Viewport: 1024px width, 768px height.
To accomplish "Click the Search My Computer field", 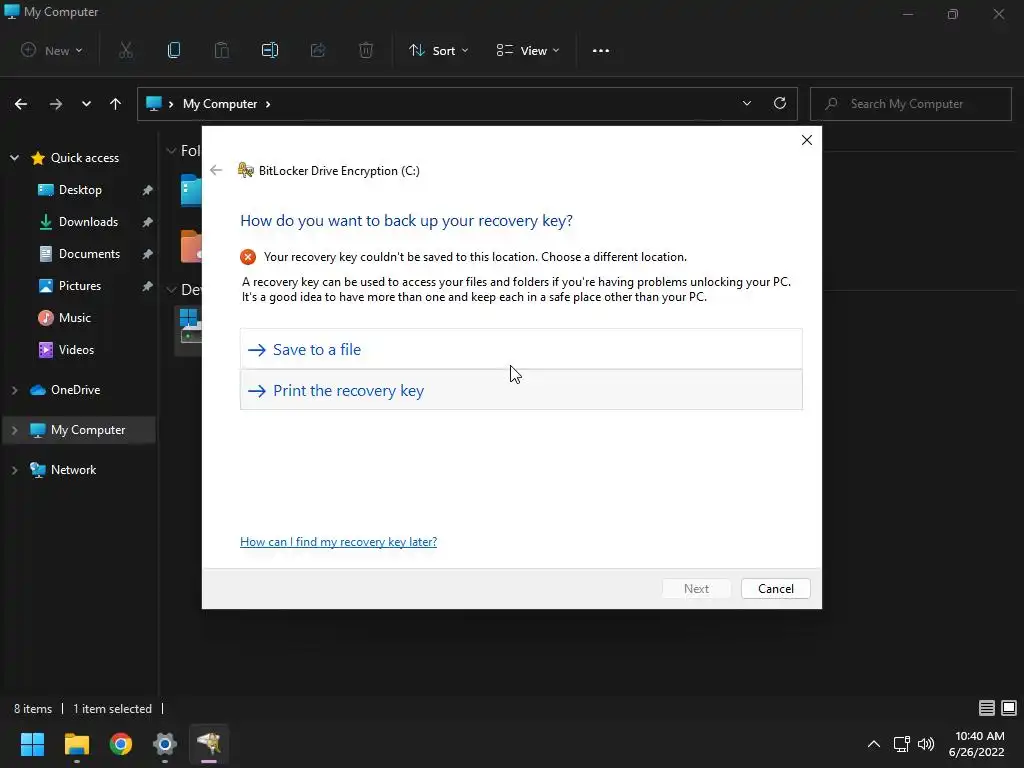I will click(x=911, y=104).
